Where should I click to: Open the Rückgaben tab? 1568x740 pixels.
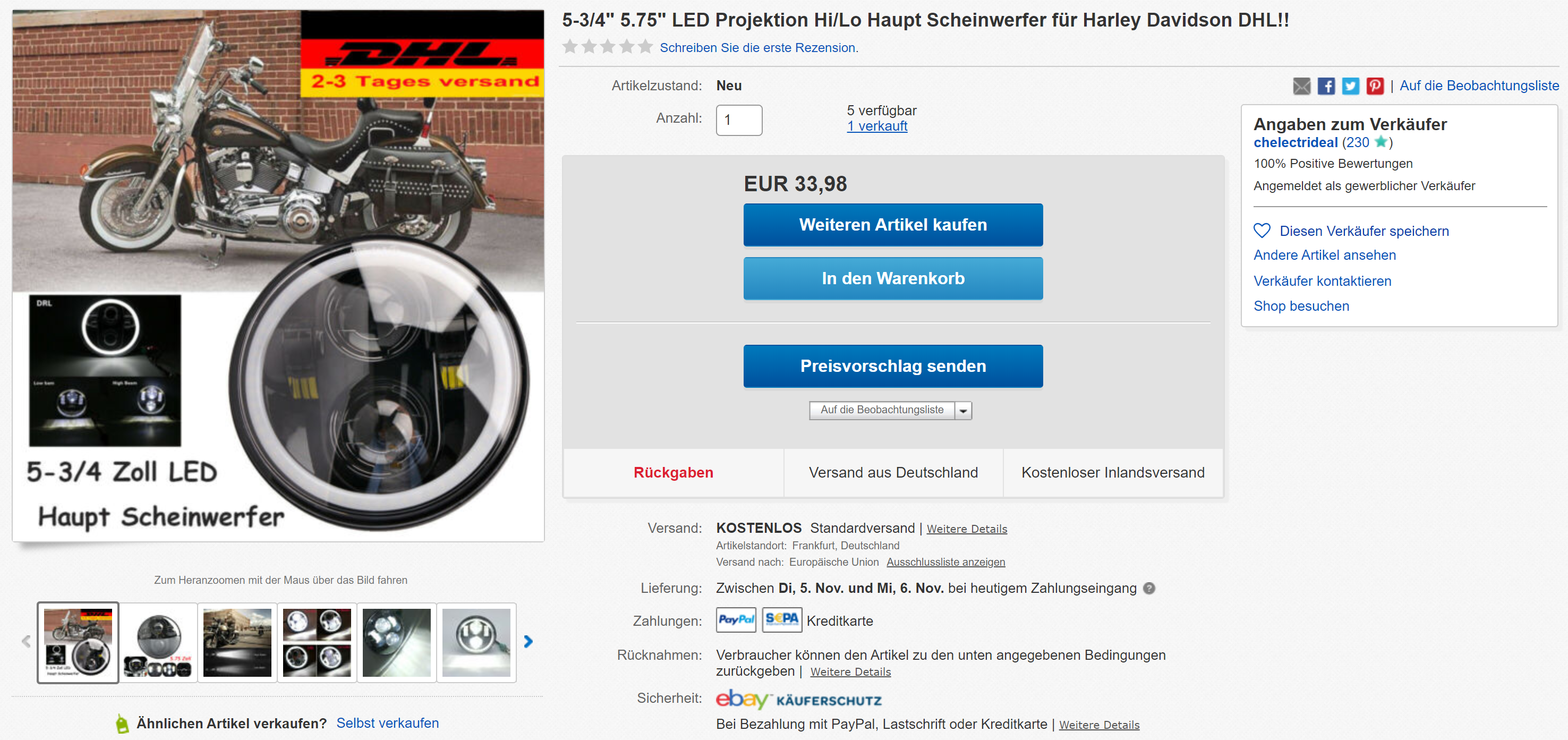[673, 473]
